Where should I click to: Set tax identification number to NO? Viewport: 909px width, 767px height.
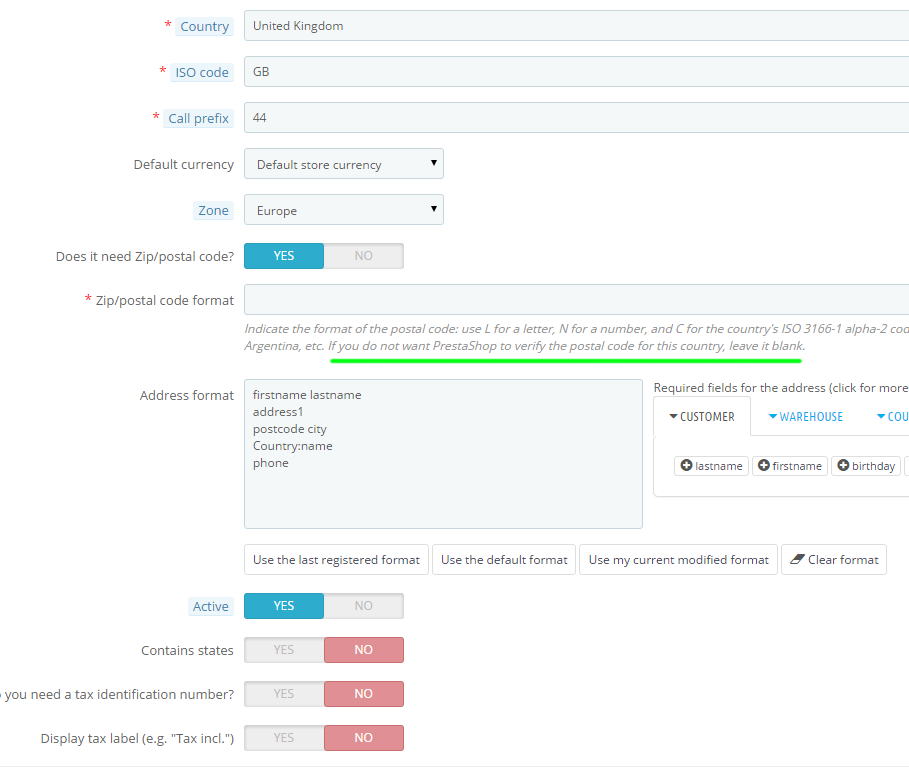coord(363,694)
